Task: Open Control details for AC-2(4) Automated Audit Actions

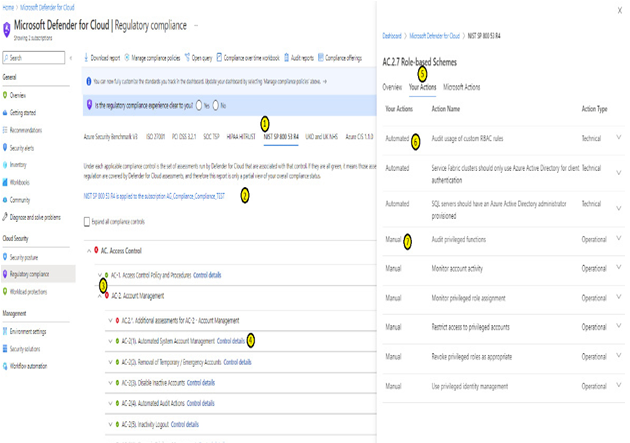Action: 200,403
